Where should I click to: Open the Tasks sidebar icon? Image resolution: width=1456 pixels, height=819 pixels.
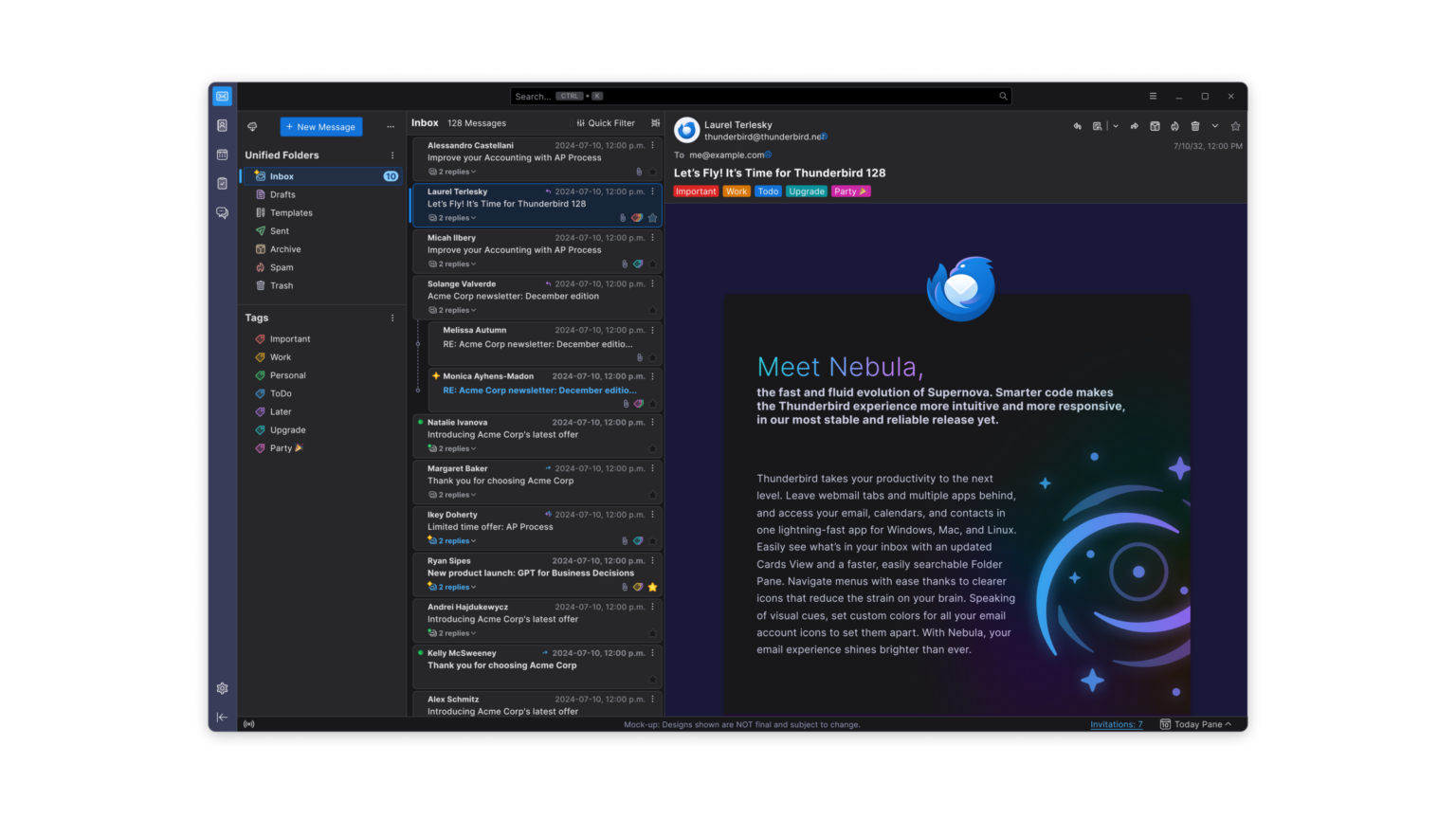click(222, 183)
